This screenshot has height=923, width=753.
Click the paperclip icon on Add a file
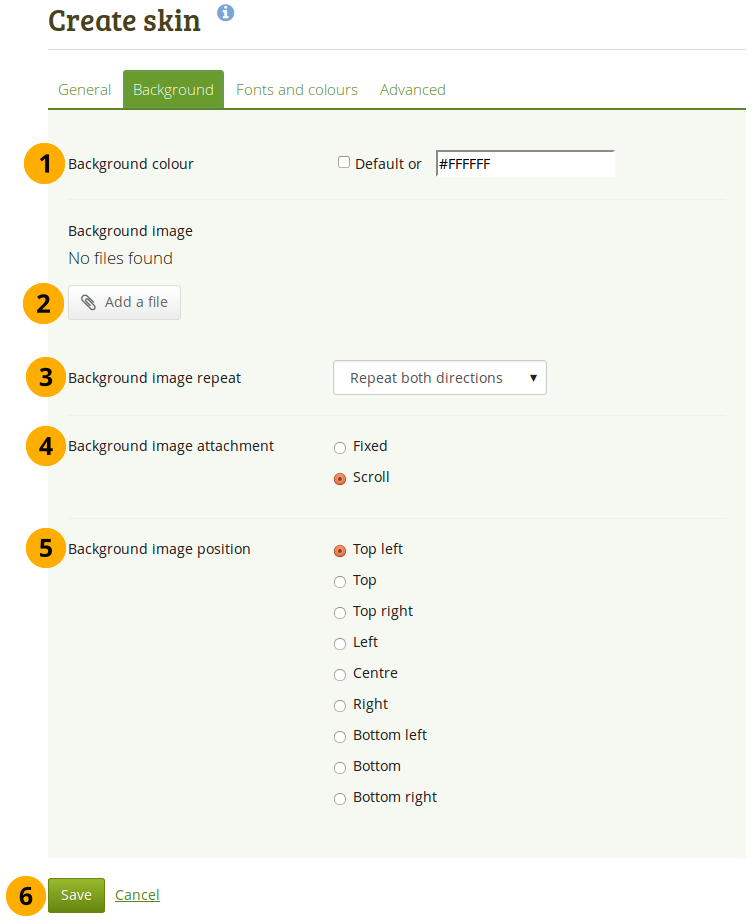(89, 302)
